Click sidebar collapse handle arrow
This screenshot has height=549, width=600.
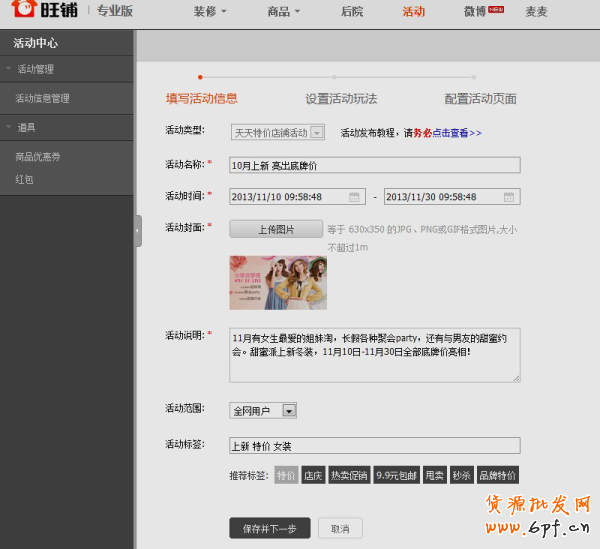click(138, 230)
